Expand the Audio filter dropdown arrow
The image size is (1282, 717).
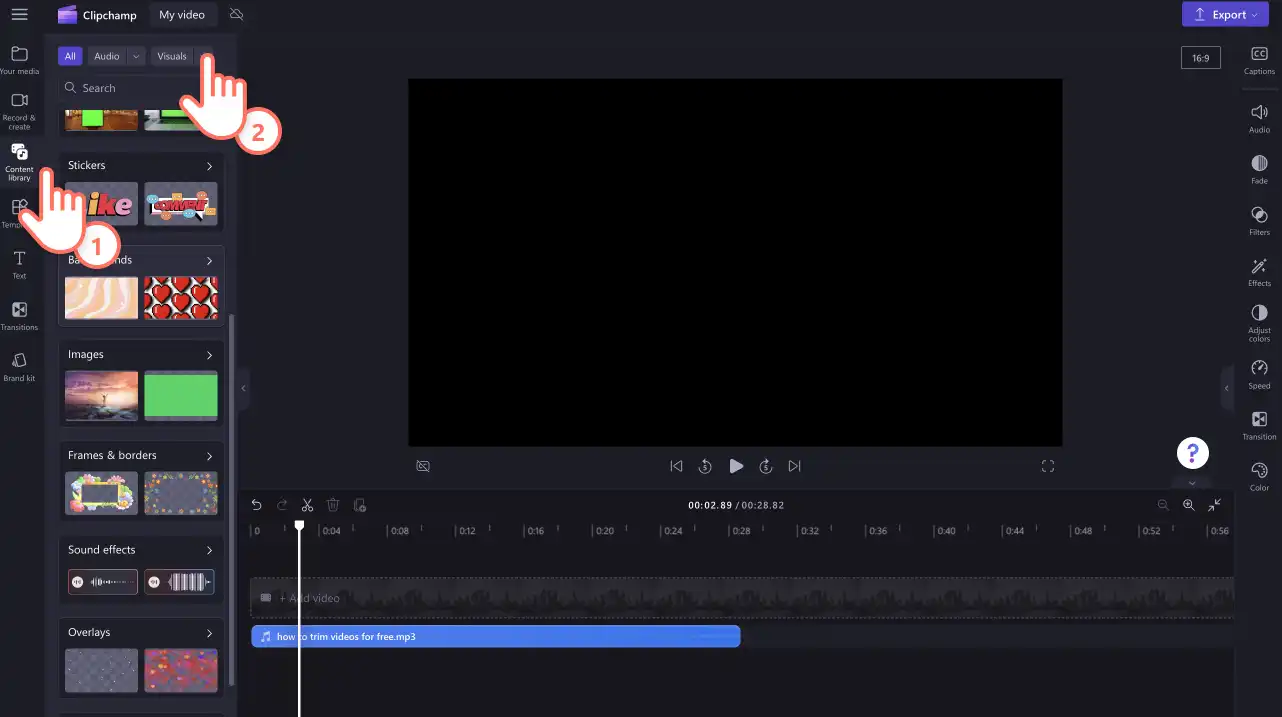(137, 56)
